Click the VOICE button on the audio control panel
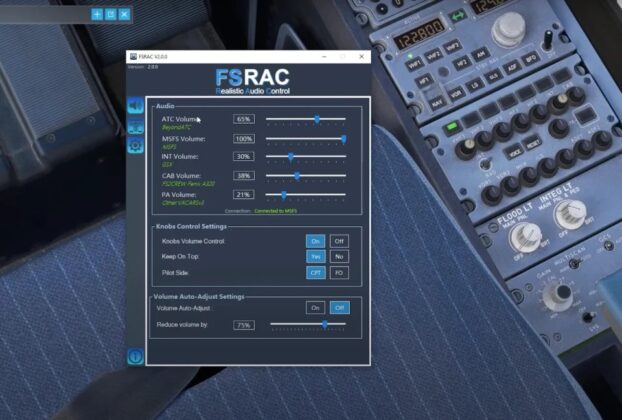 click(x=514, y=152)
